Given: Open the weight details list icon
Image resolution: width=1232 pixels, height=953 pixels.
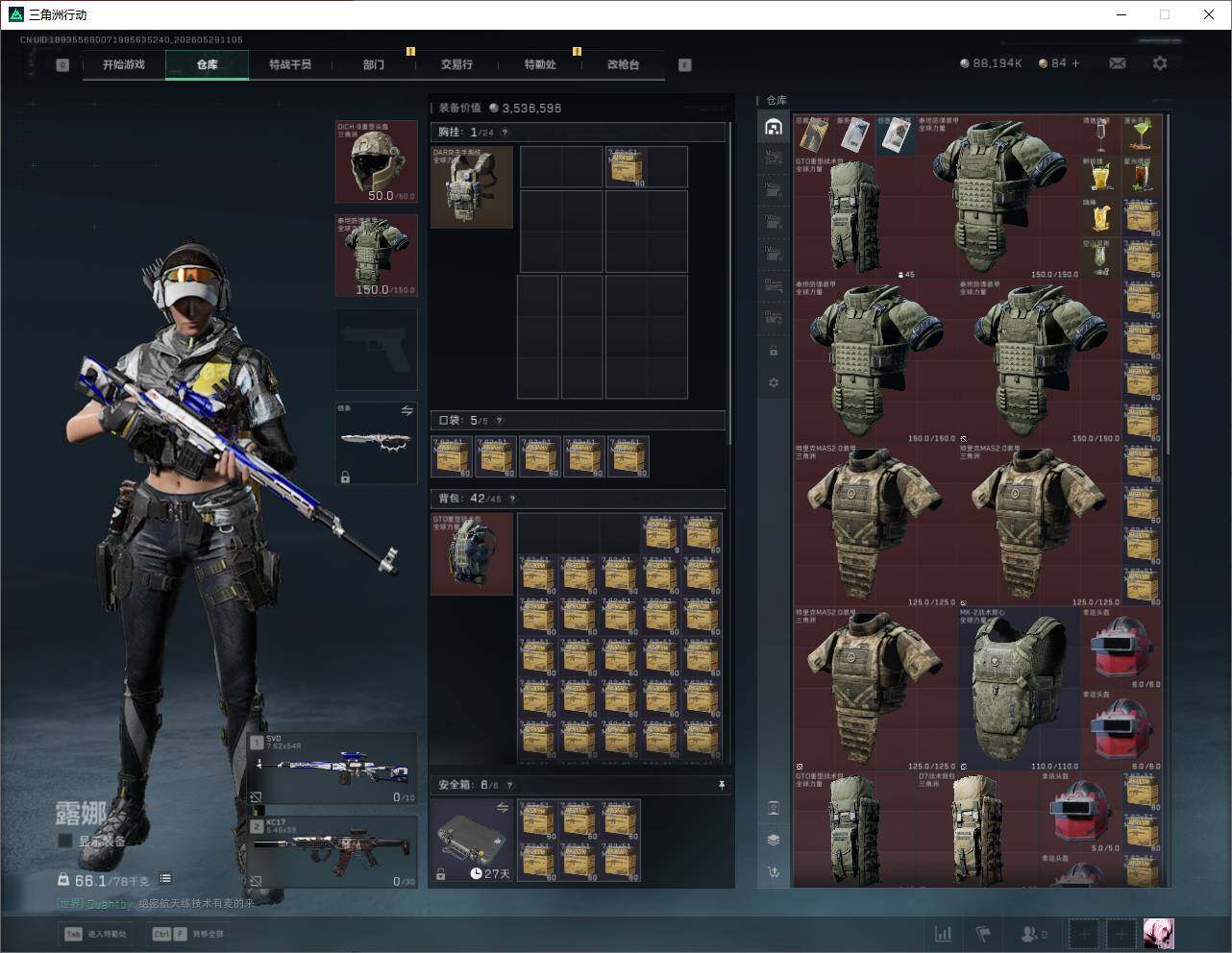Looking at the screenshot, I should click(165, 879).
